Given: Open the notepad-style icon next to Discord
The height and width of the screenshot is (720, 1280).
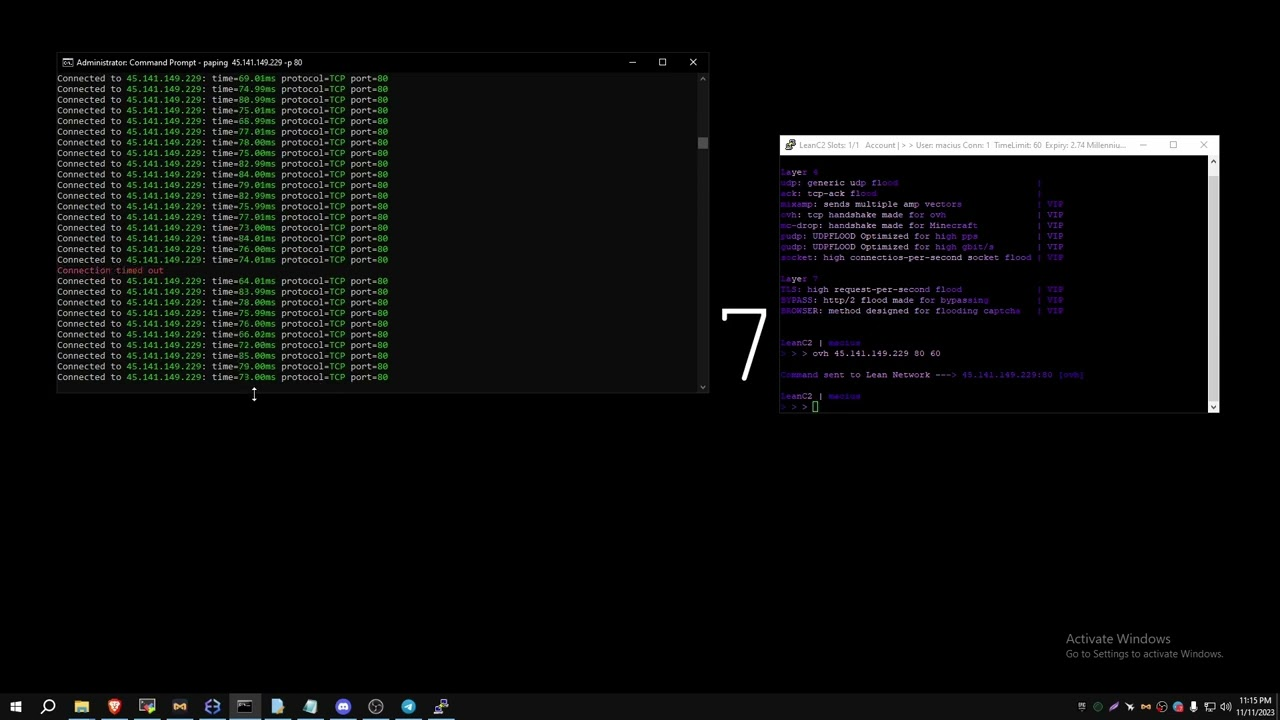Looking at the screenshot, I should point(310,707).
